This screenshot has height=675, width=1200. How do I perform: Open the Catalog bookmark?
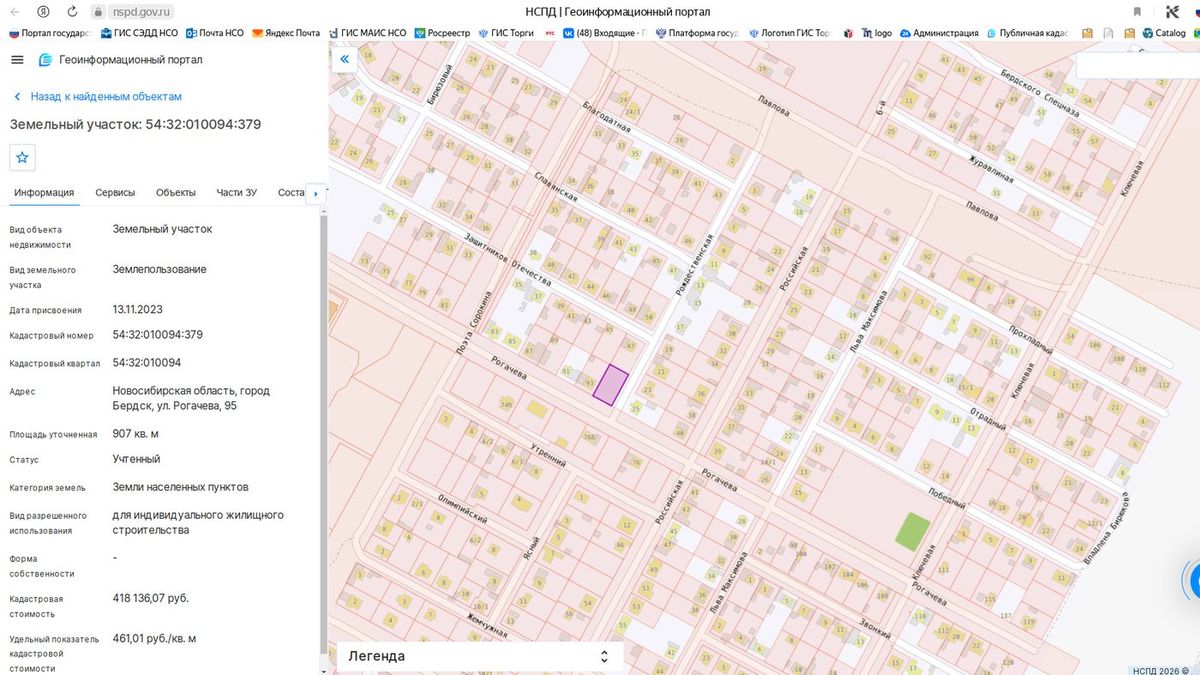(x=1163, y=33)
